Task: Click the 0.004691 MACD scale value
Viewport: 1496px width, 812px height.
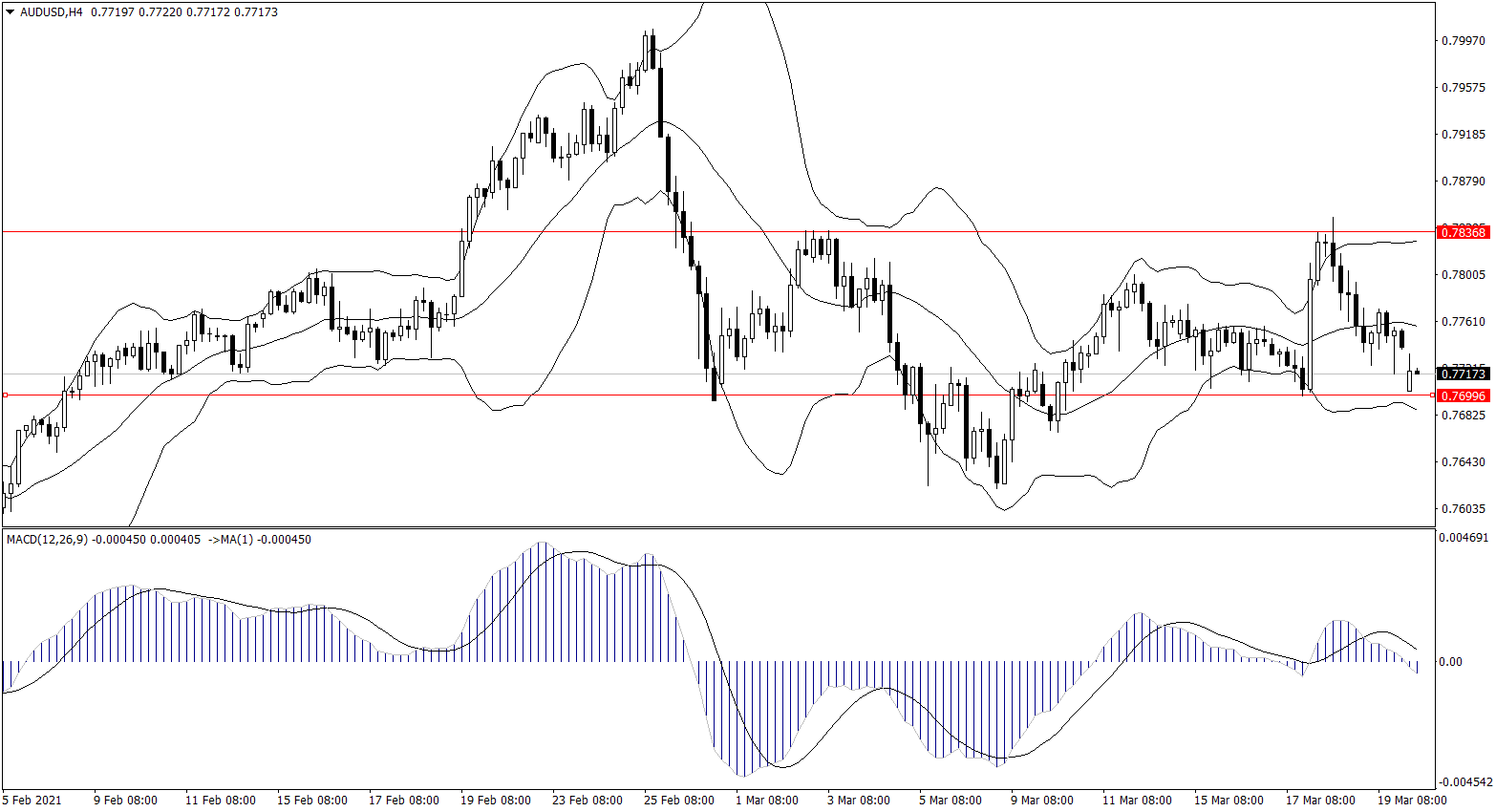Action: click(1463, 538)
